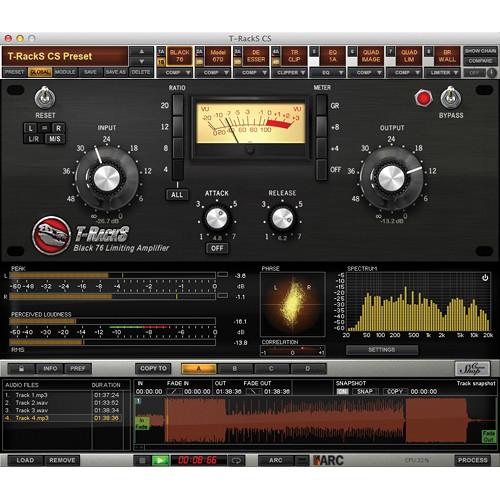Click the Fade Out marker on waveform
Viewport: 500px width, 500px height.
[488, 436]
